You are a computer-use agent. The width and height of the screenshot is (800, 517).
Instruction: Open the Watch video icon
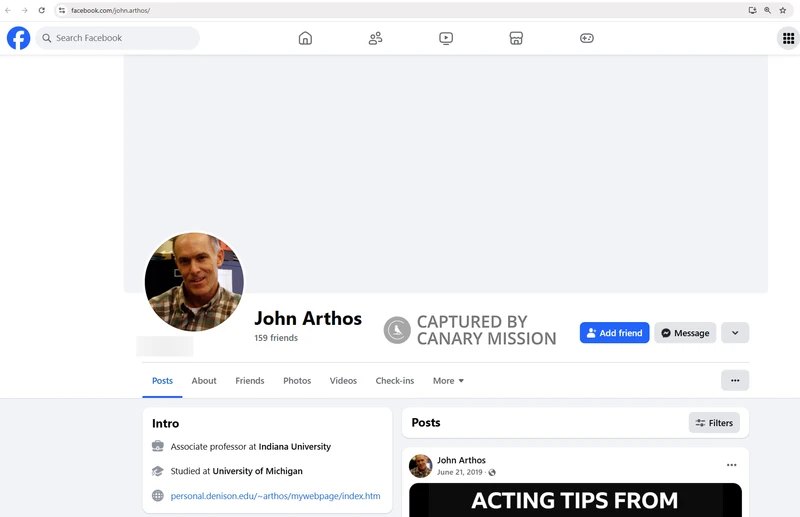[446, 38]
